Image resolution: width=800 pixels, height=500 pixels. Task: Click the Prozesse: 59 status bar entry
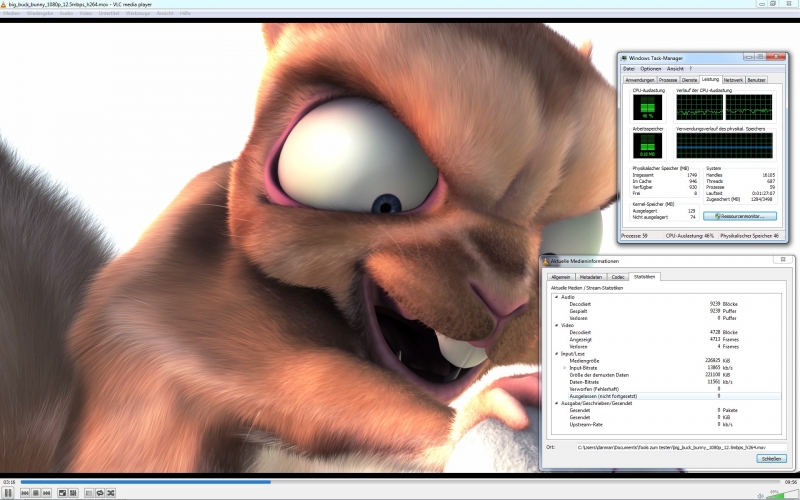[x=634, y=236]
